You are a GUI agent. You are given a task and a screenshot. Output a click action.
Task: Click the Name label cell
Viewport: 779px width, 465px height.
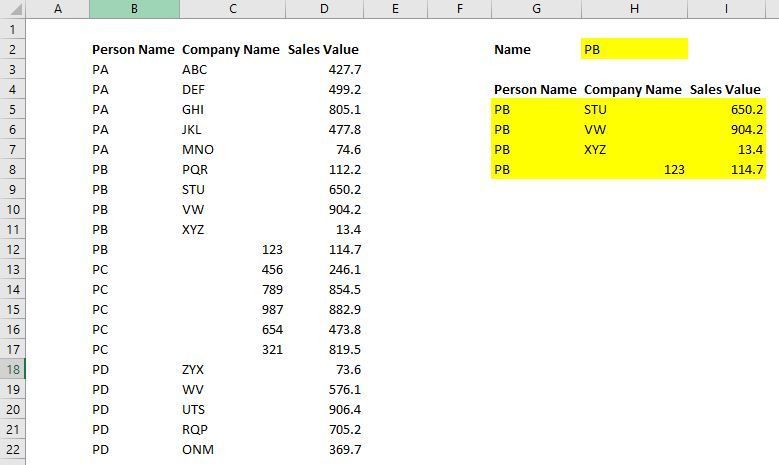[536, 49]
